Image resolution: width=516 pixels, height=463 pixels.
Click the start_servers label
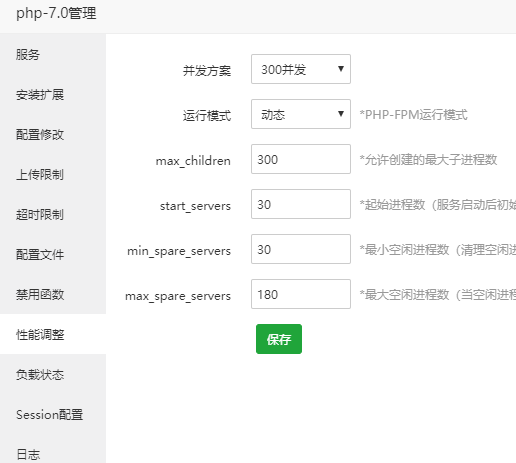click(x=195, y=206)
